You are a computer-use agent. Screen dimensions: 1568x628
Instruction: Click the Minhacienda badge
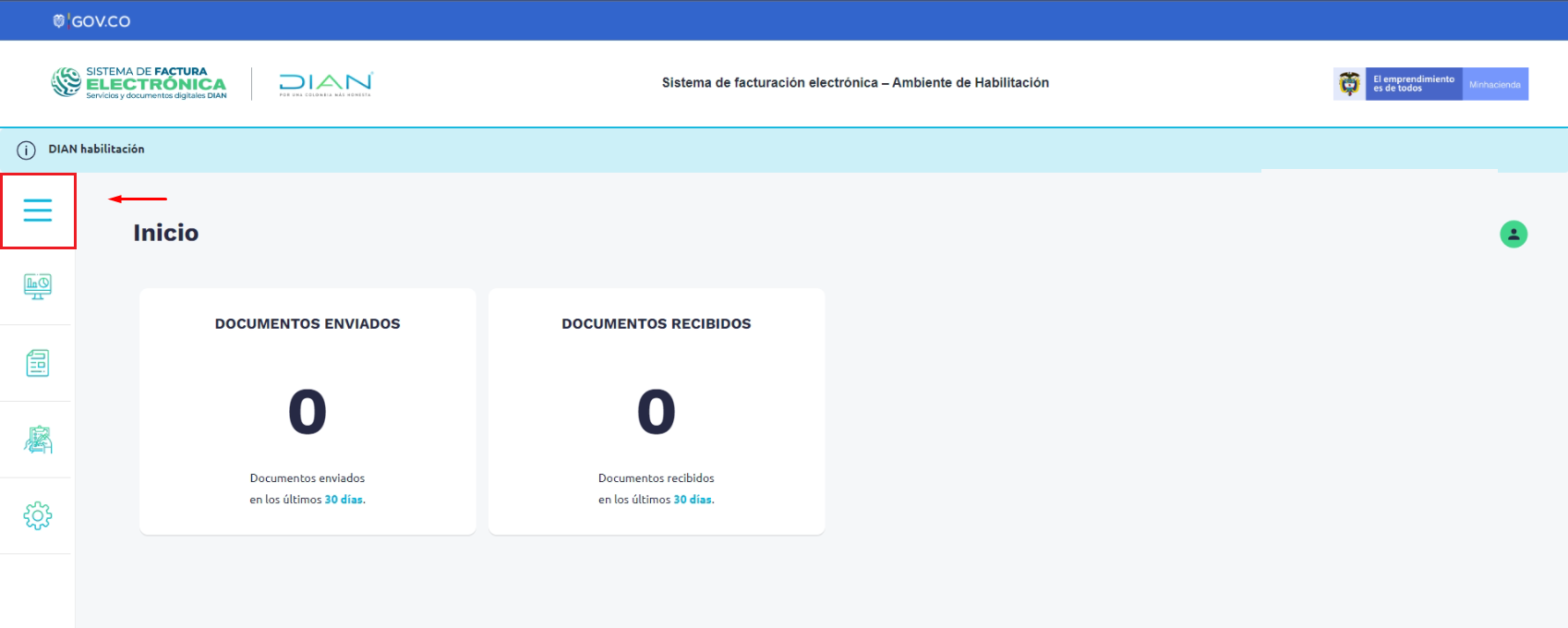tap(1494, 84)
